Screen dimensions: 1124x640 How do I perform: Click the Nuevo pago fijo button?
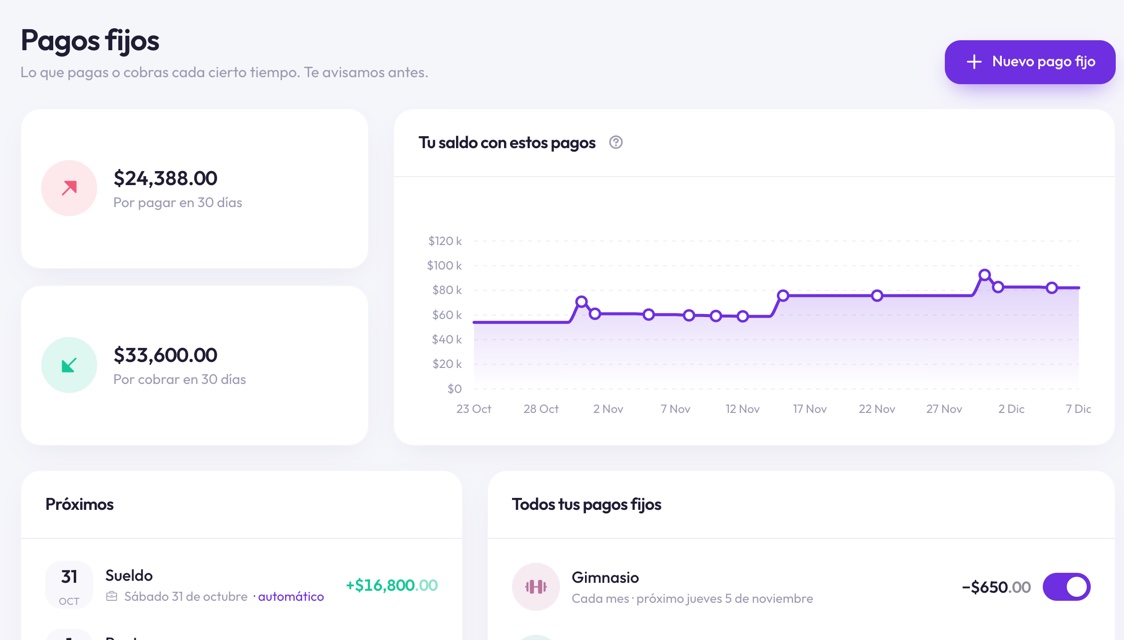pos(1029,62)
